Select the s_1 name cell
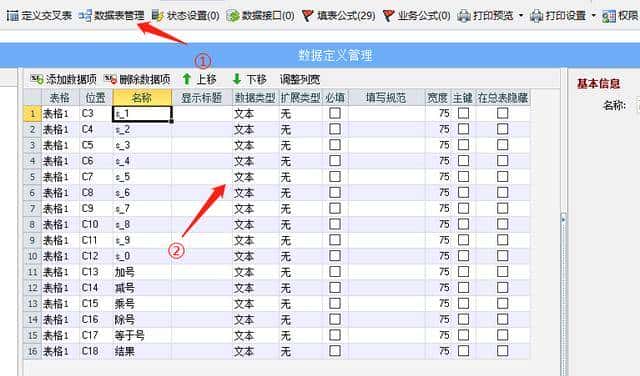 (x=142, y=113)
